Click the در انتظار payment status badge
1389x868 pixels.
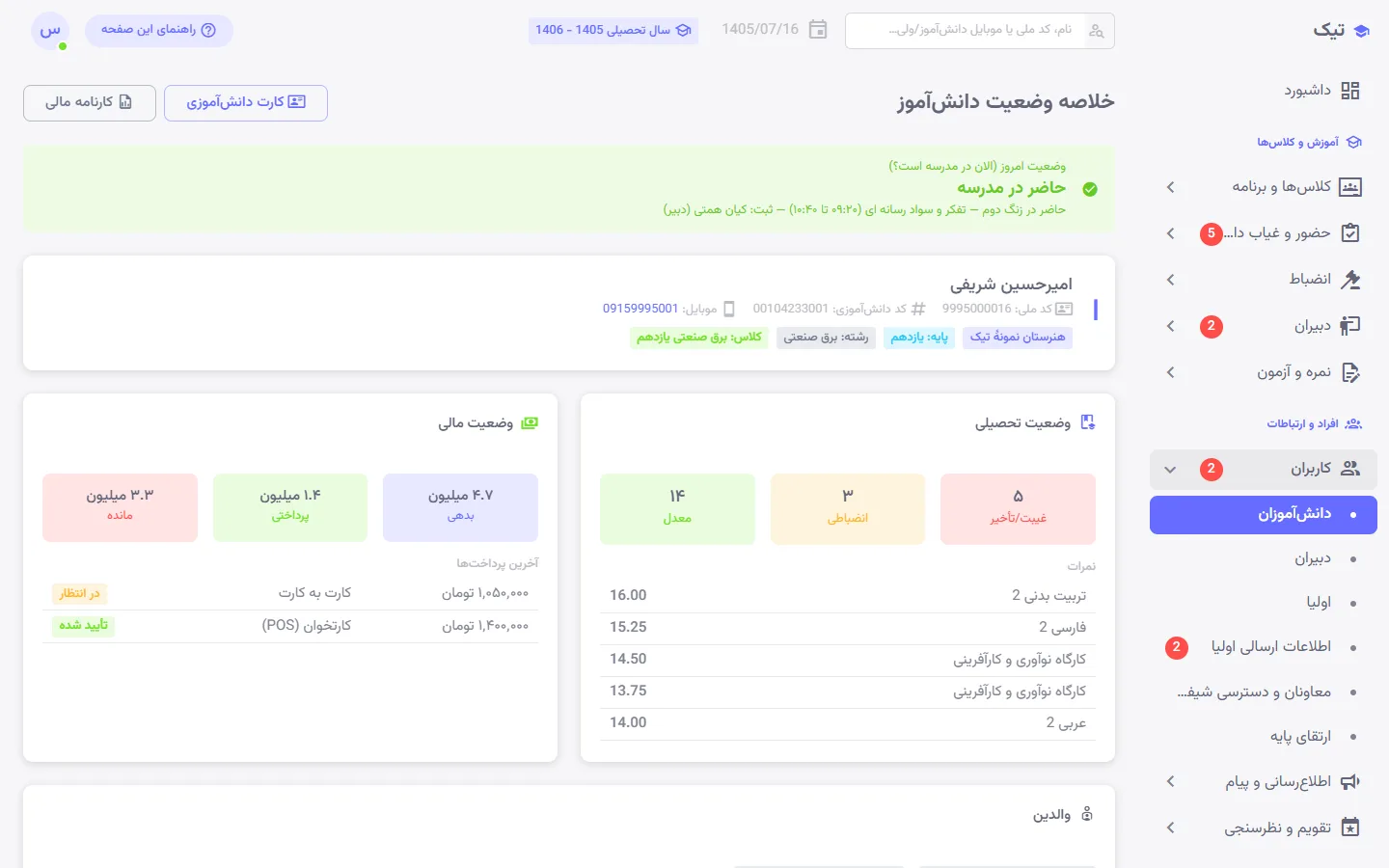(x=79, y=594)
